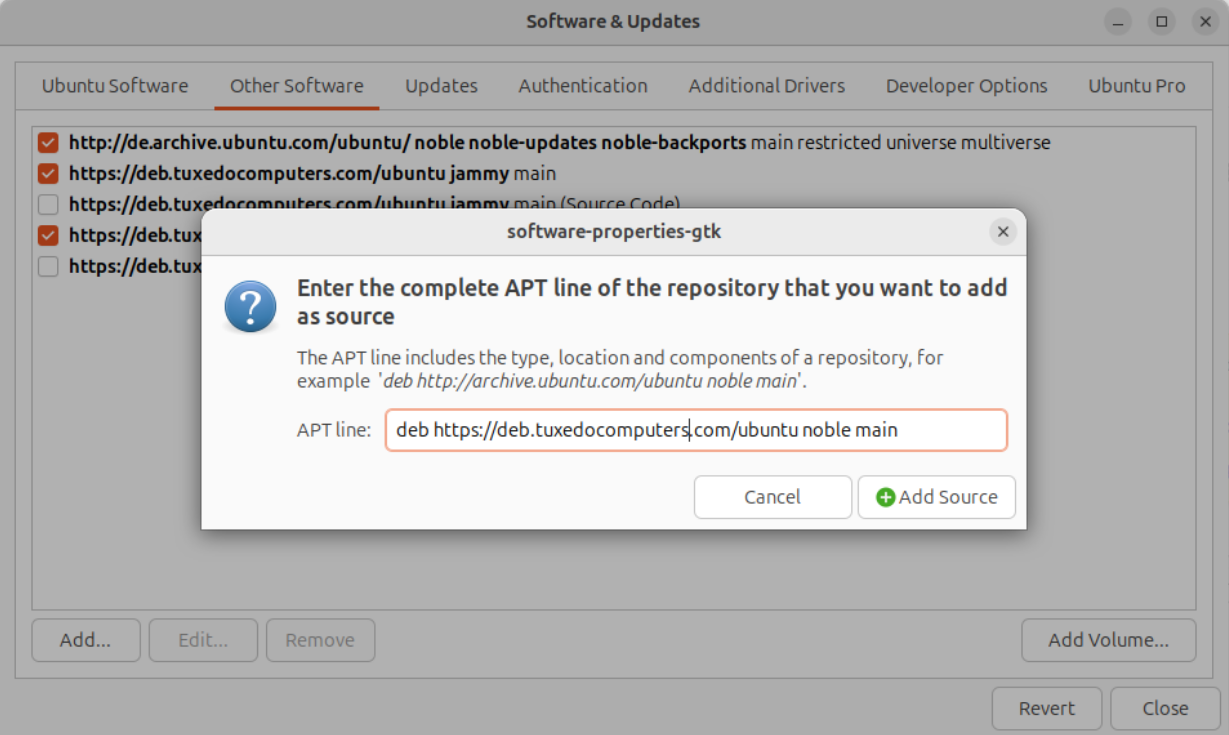This screenshot has height=735, width=1229.
Task: Click the Add... button
Action: tap(85, 640)
